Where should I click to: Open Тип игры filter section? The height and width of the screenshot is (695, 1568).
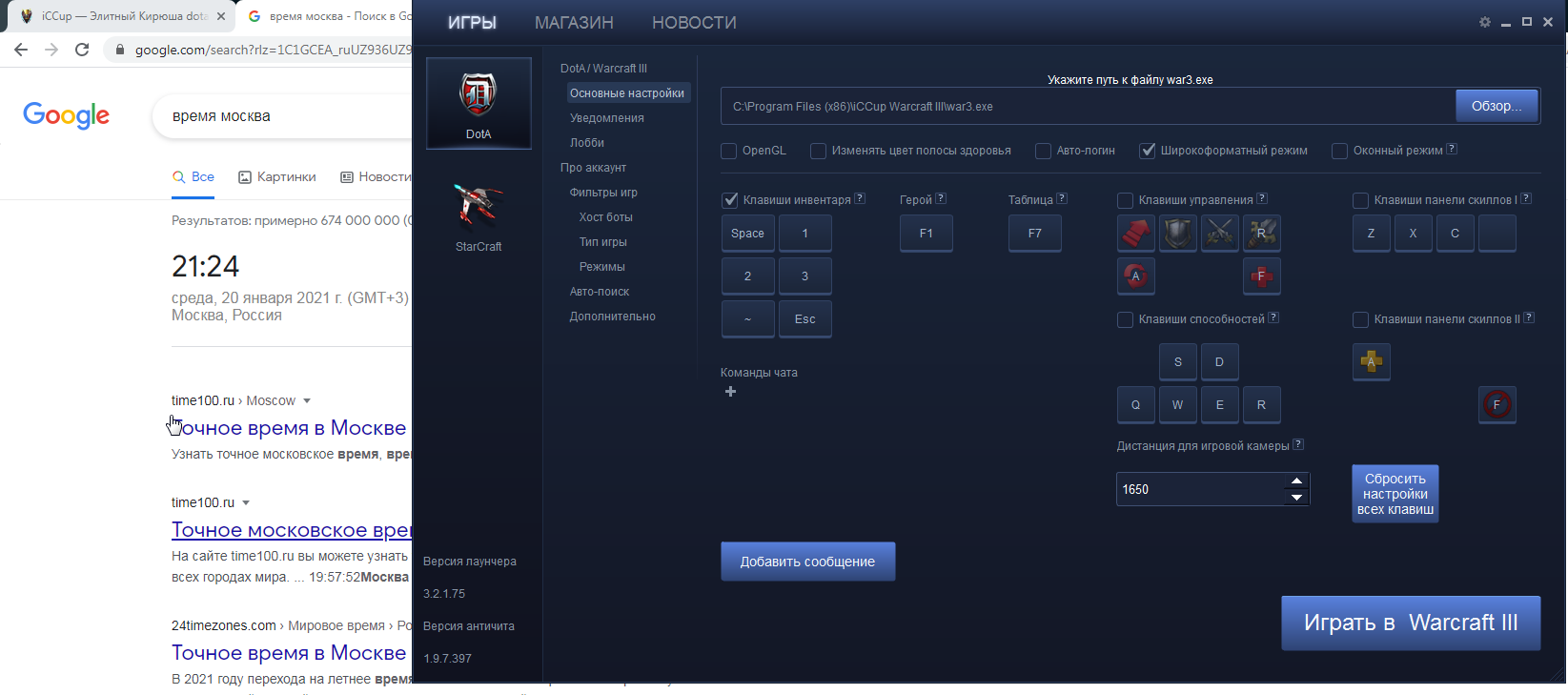(602, 242)
